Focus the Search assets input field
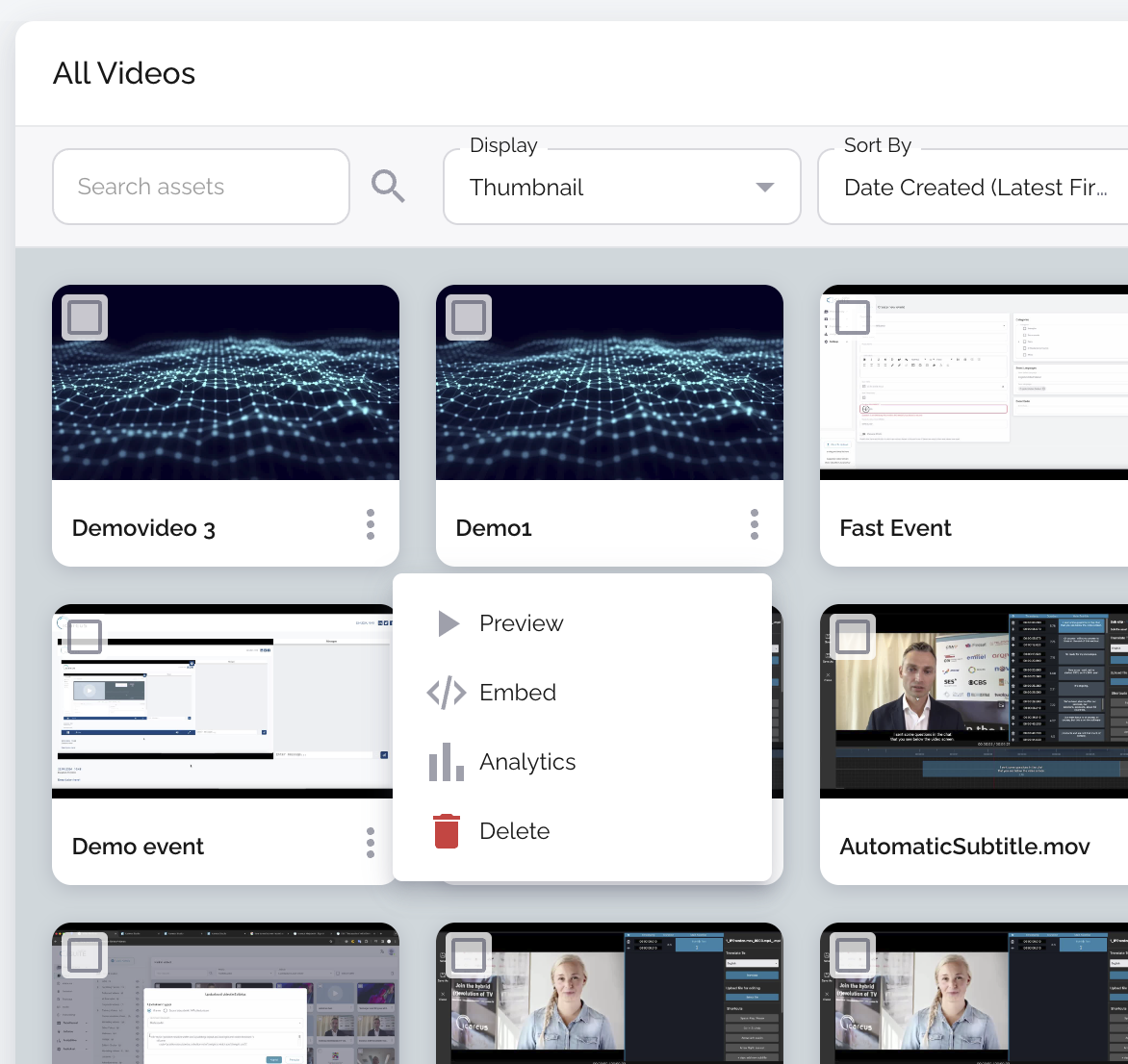 coord(200,187)
